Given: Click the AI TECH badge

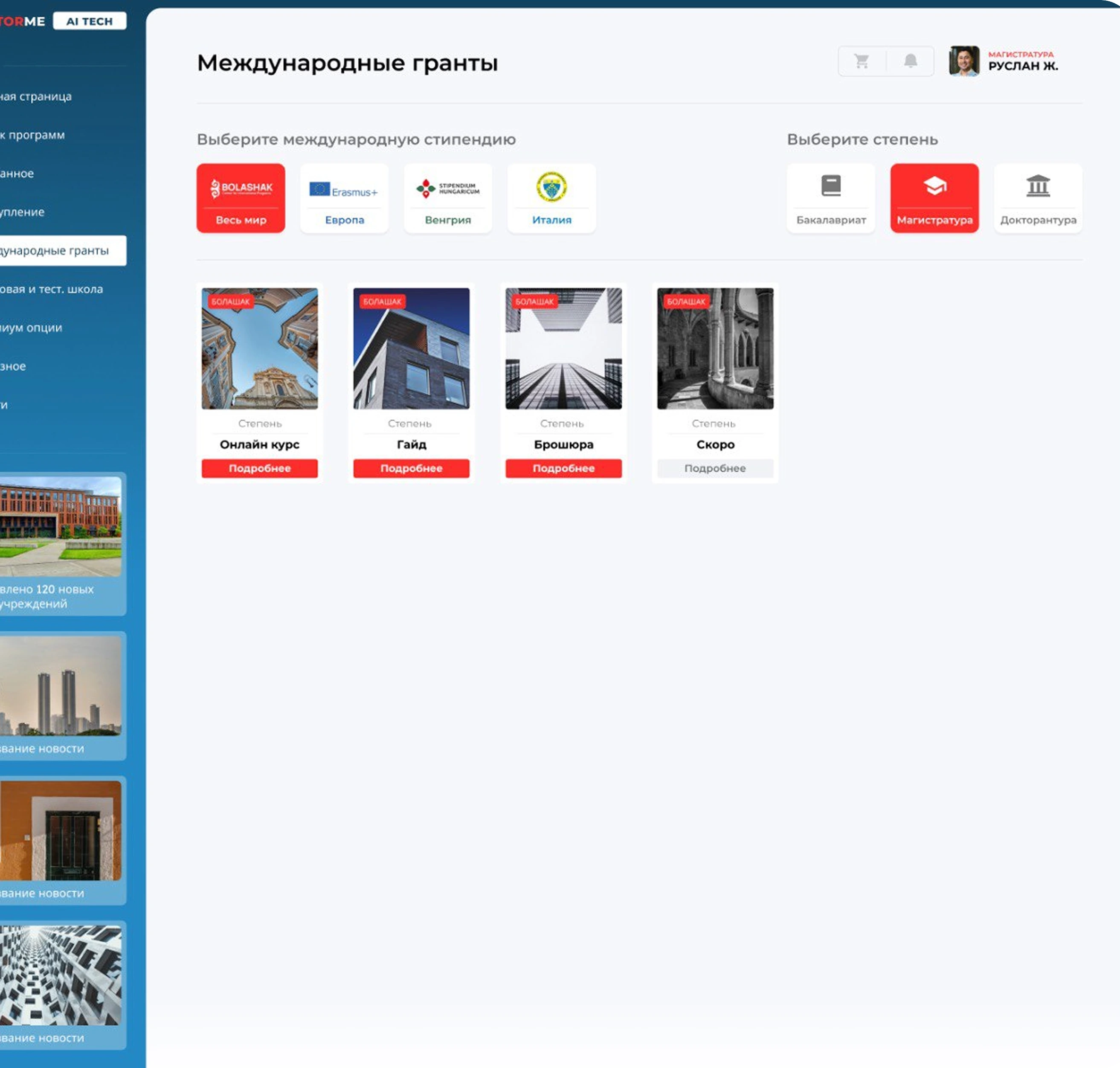Looking at the screenshot, I should (90, 21).
